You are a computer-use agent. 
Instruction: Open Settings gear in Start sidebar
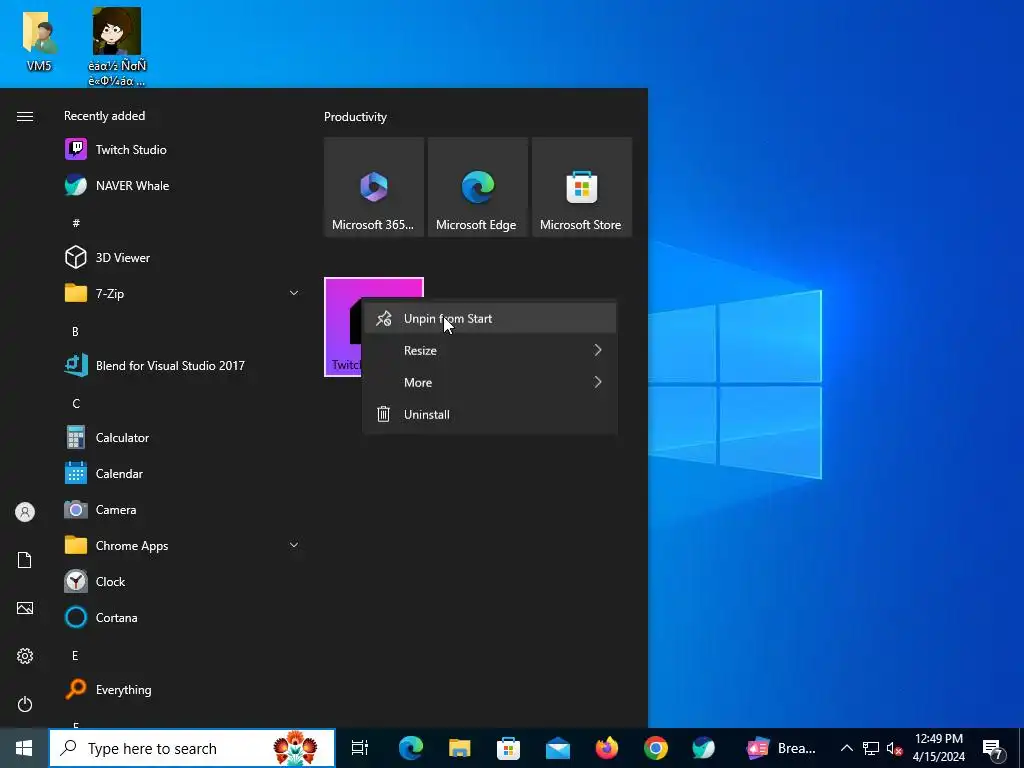tap(25, 656)
